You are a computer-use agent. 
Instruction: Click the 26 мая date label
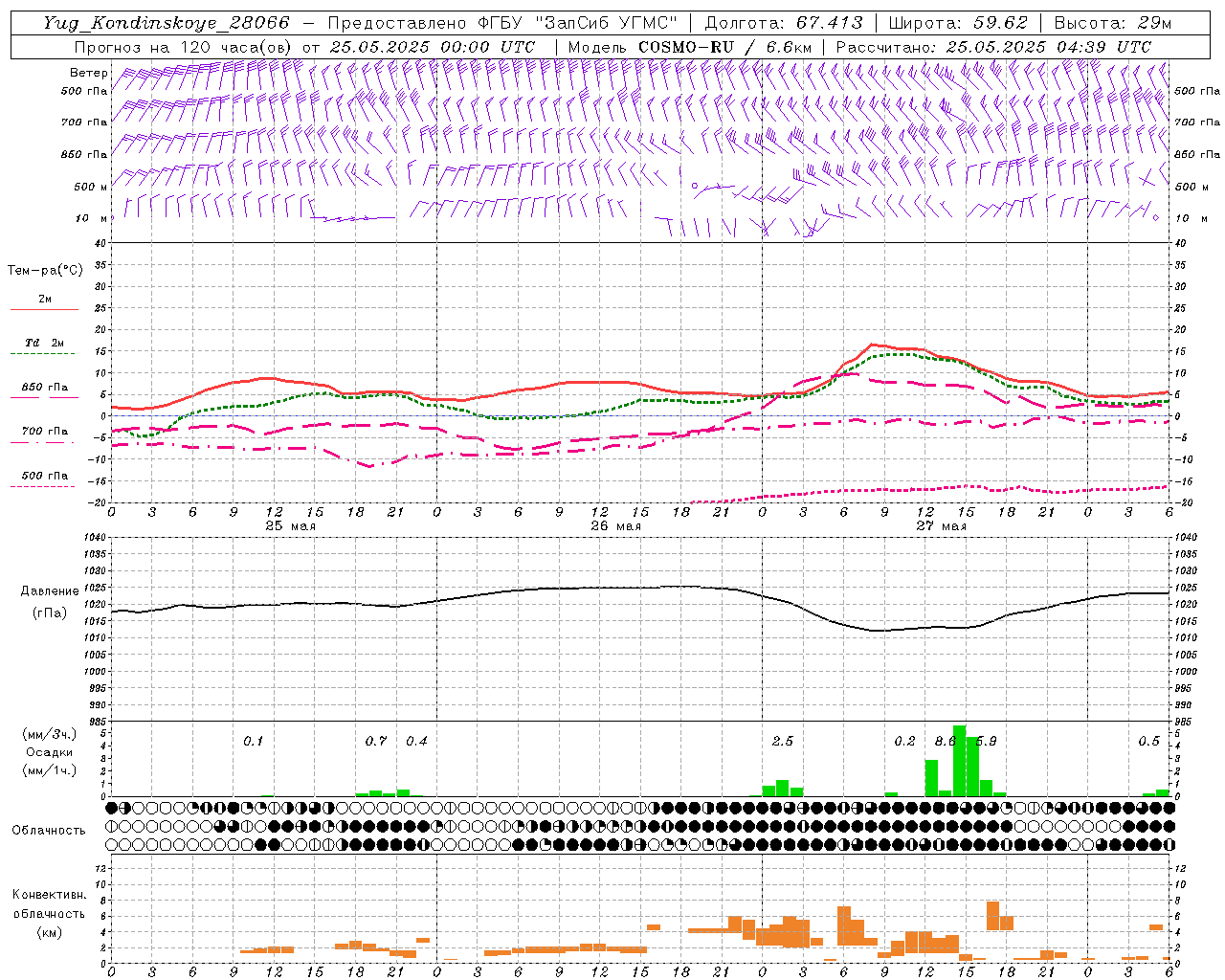615,526
